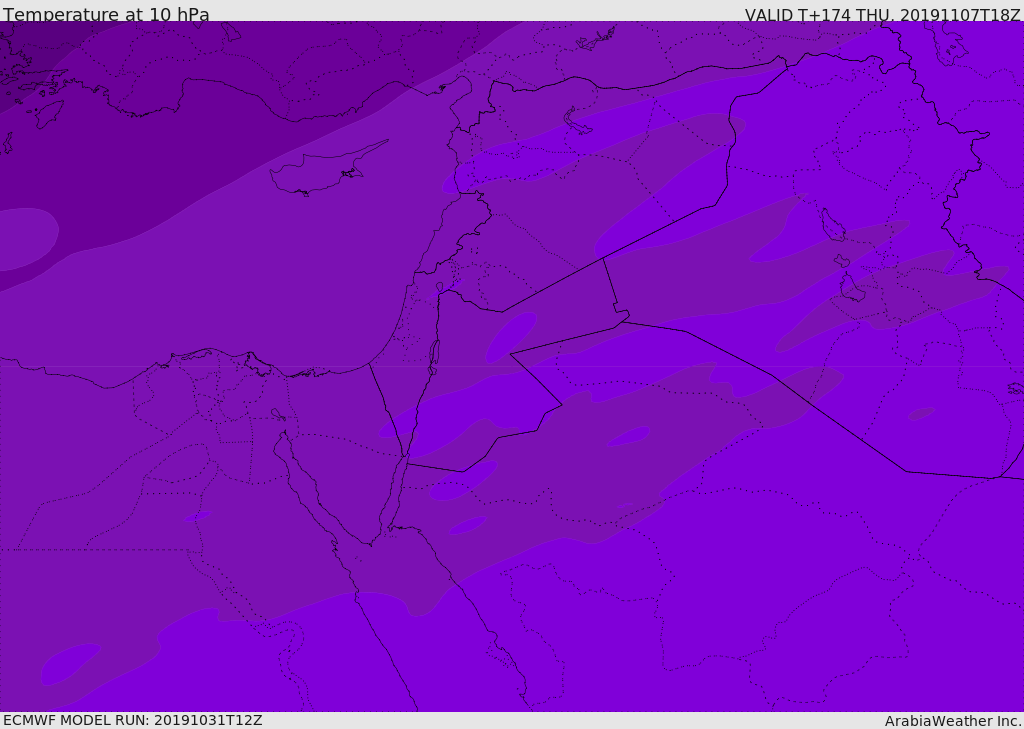Click the 'ArabiaWeather Inc.' credit text
Screen dimensions: 1024x729
pyautogui.click(x=952, y=721)
